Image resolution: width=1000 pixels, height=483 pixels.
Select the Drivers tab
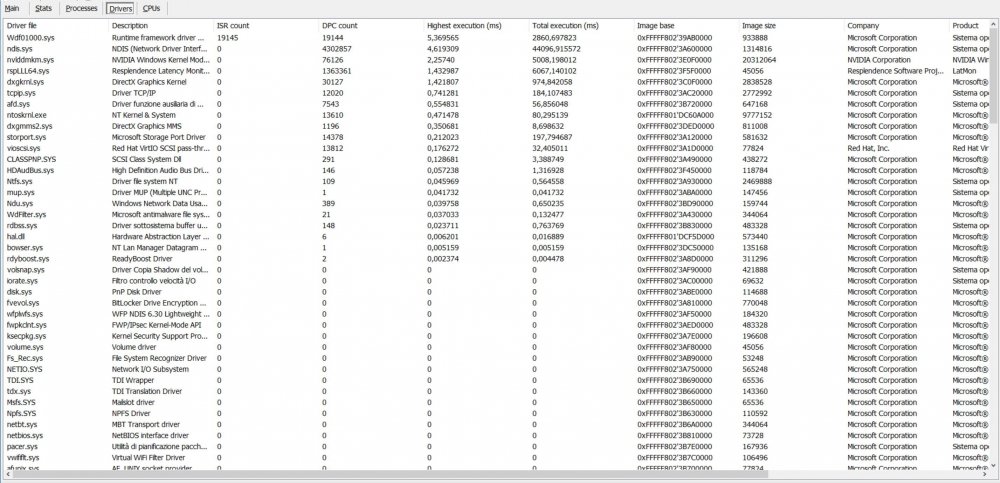coord(120,8)
